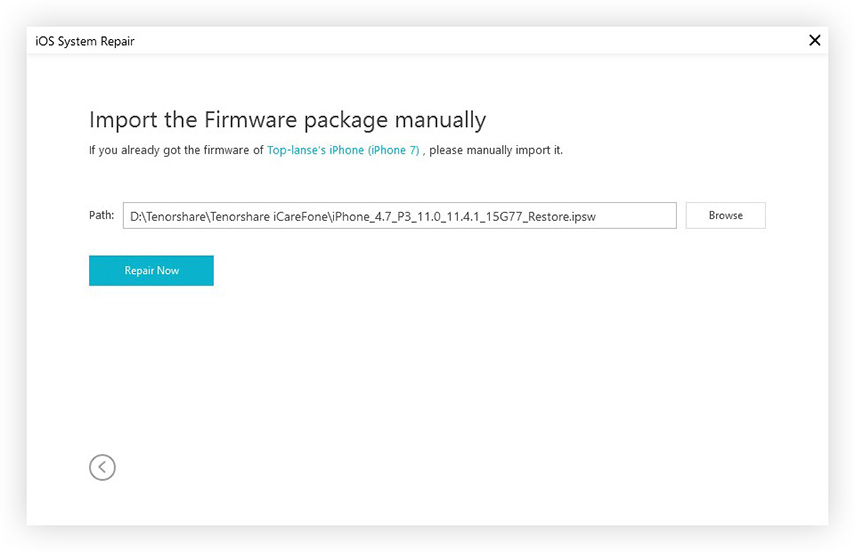Click the Path: label beside the field
The image size is (855, 552).
tap(101, 215)
